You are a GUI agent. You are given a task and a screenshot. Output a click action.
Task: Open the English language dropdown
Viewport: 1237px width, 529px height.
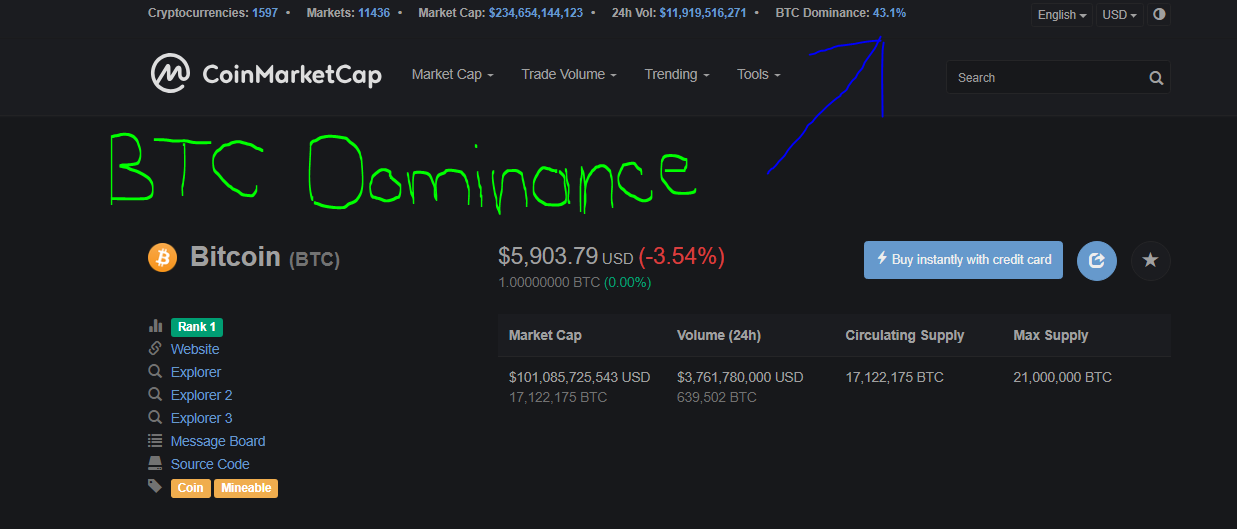tap(1062, 15)
